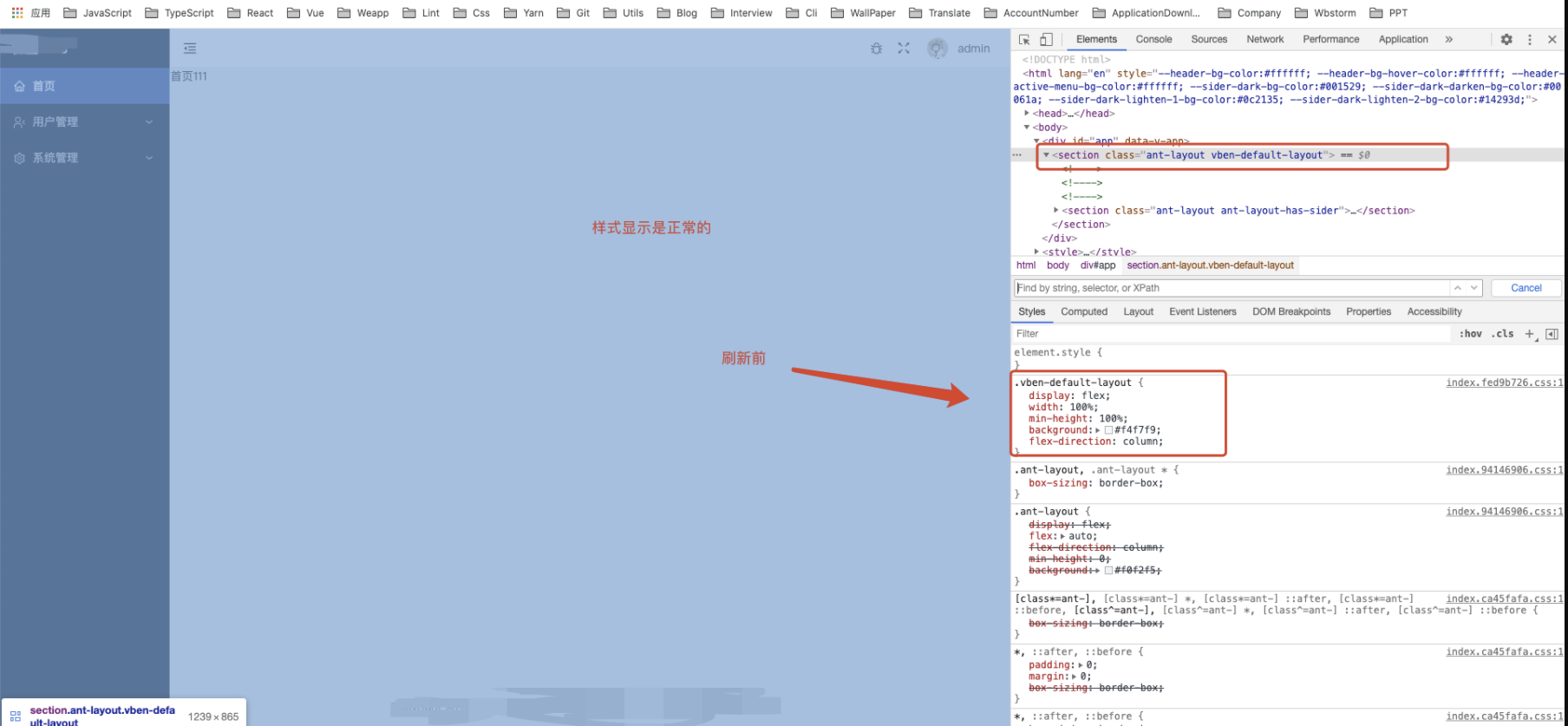Open the Accessibility pane tab
This screenshot has width=1568, height=726.
pyautogui.click(x=1434, y=312)
